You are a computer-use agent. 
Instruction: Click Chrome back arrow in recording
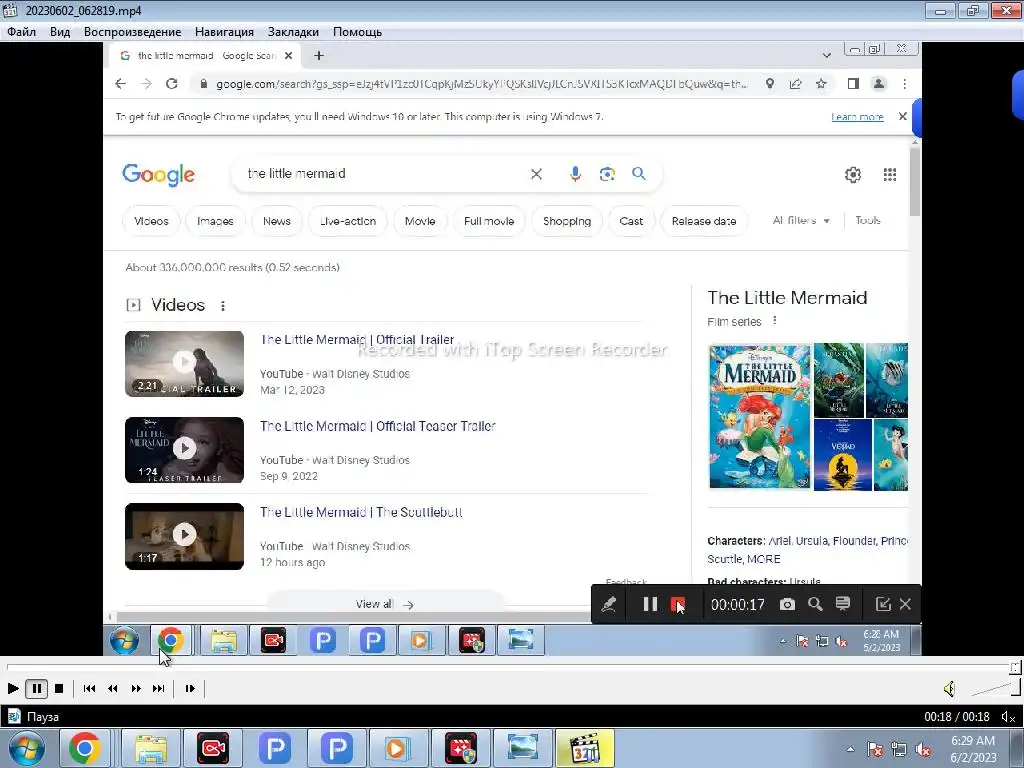point(120,84)
